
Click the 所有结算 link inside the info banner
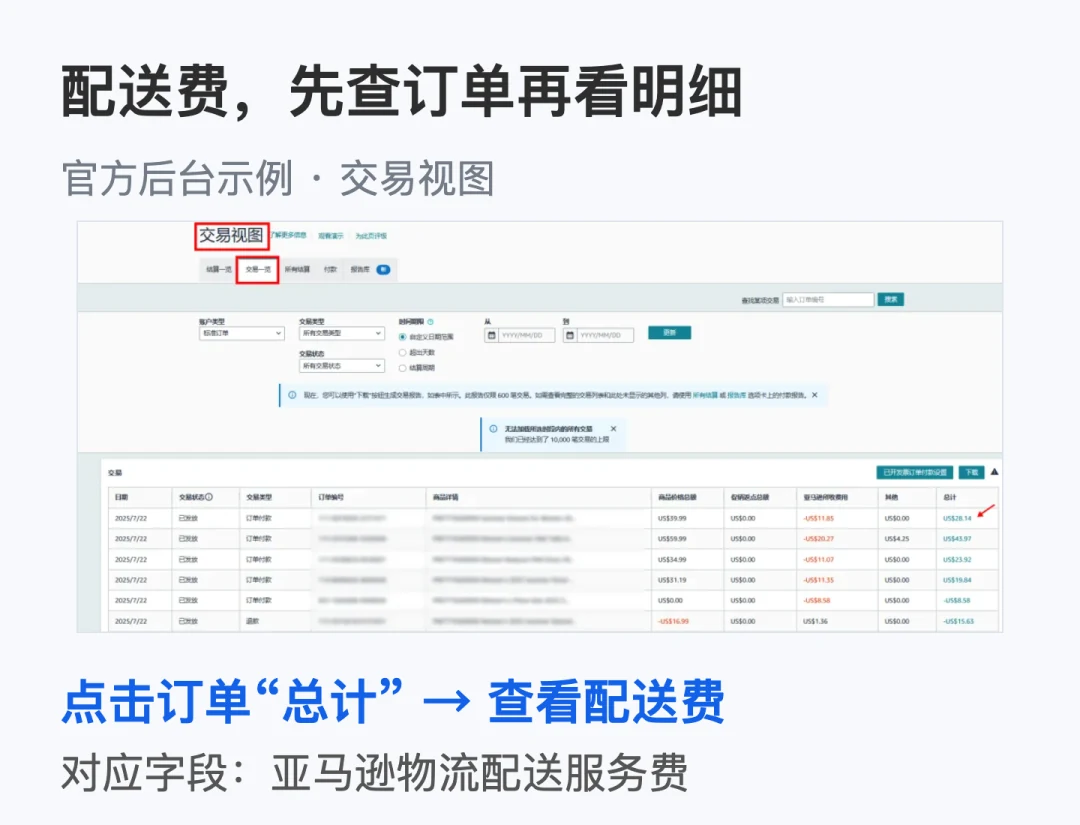705,395
